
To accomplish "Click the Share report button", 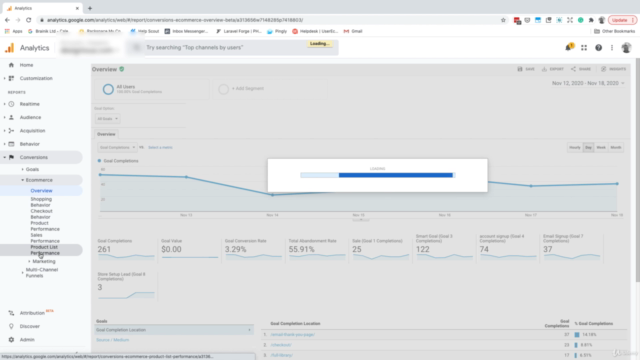I will tap(581, 69).
